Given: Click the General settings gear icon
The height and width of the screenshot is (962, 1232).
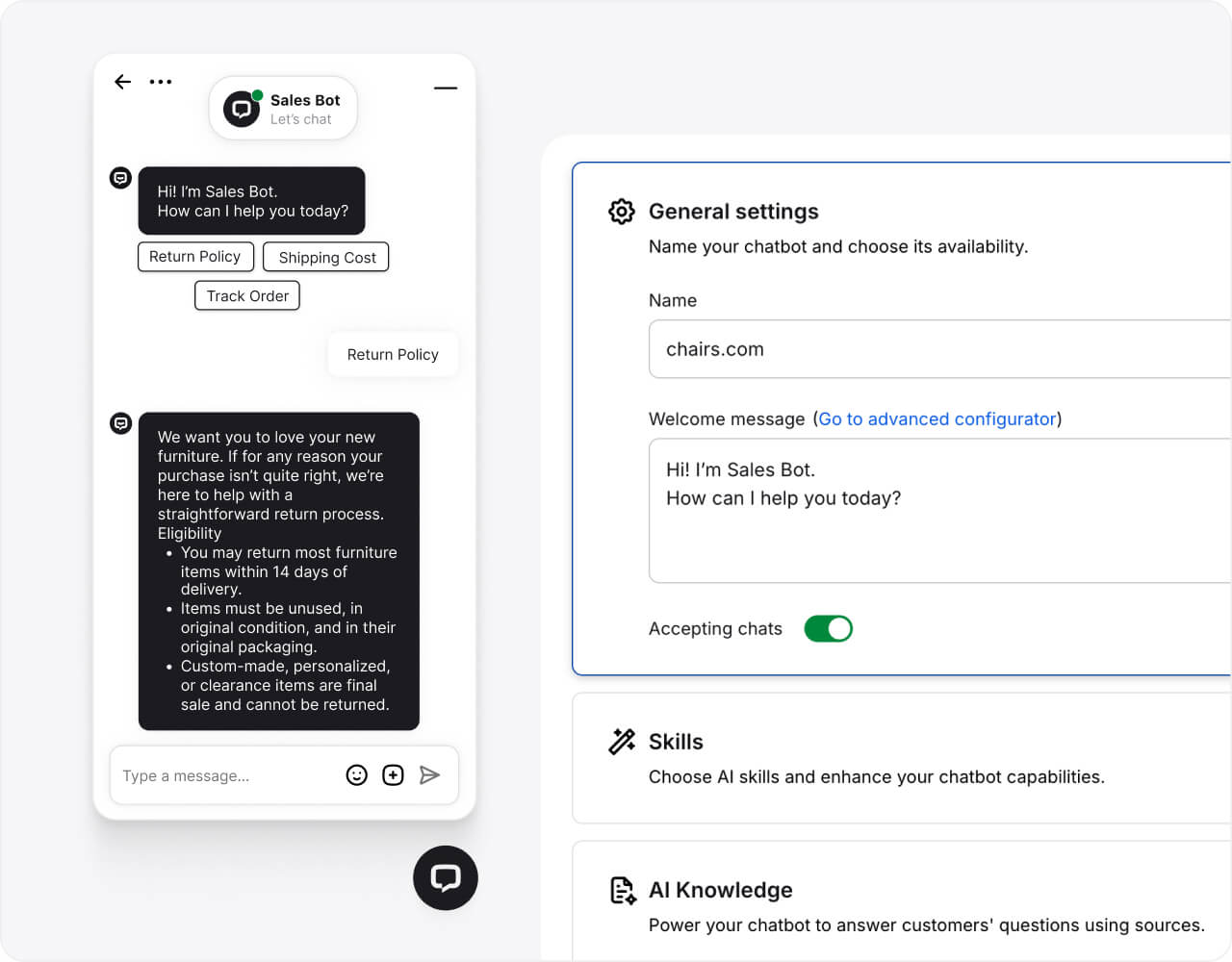Looking at the screenshot, I should pos(622,212).
